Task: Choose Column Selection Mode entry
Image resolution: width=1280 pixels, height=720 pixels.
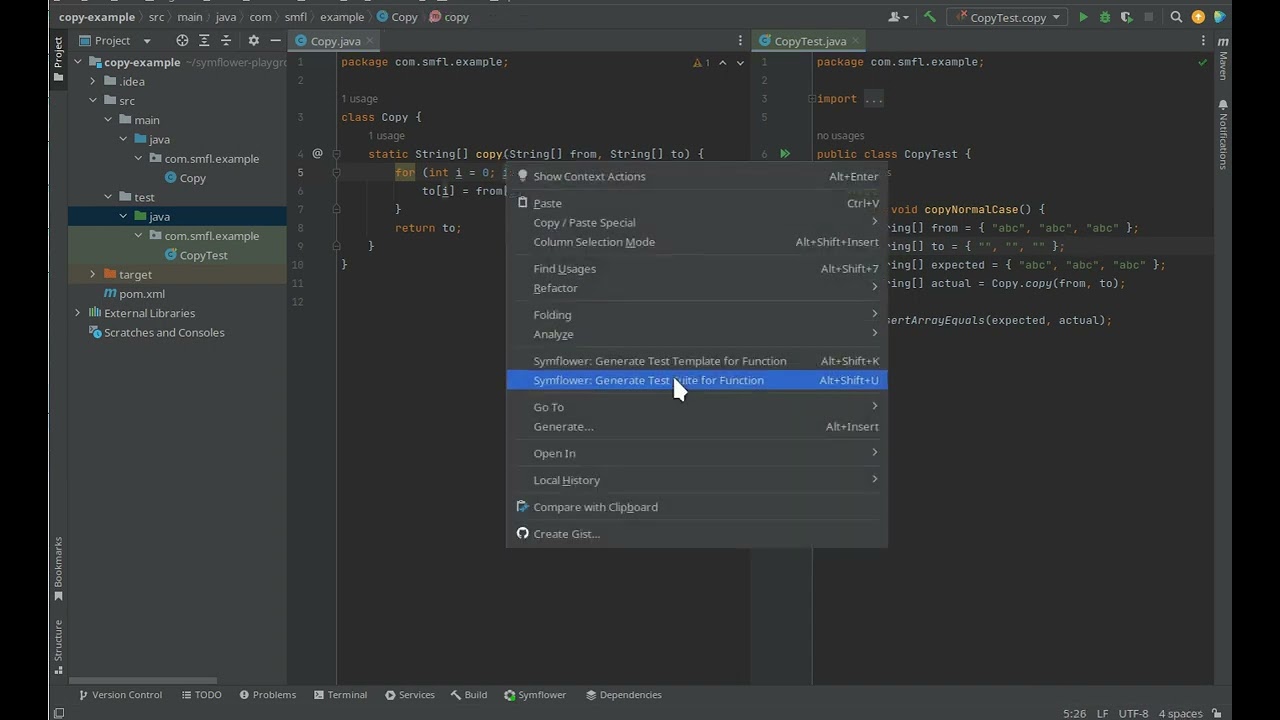Action: tap(697, 242)
